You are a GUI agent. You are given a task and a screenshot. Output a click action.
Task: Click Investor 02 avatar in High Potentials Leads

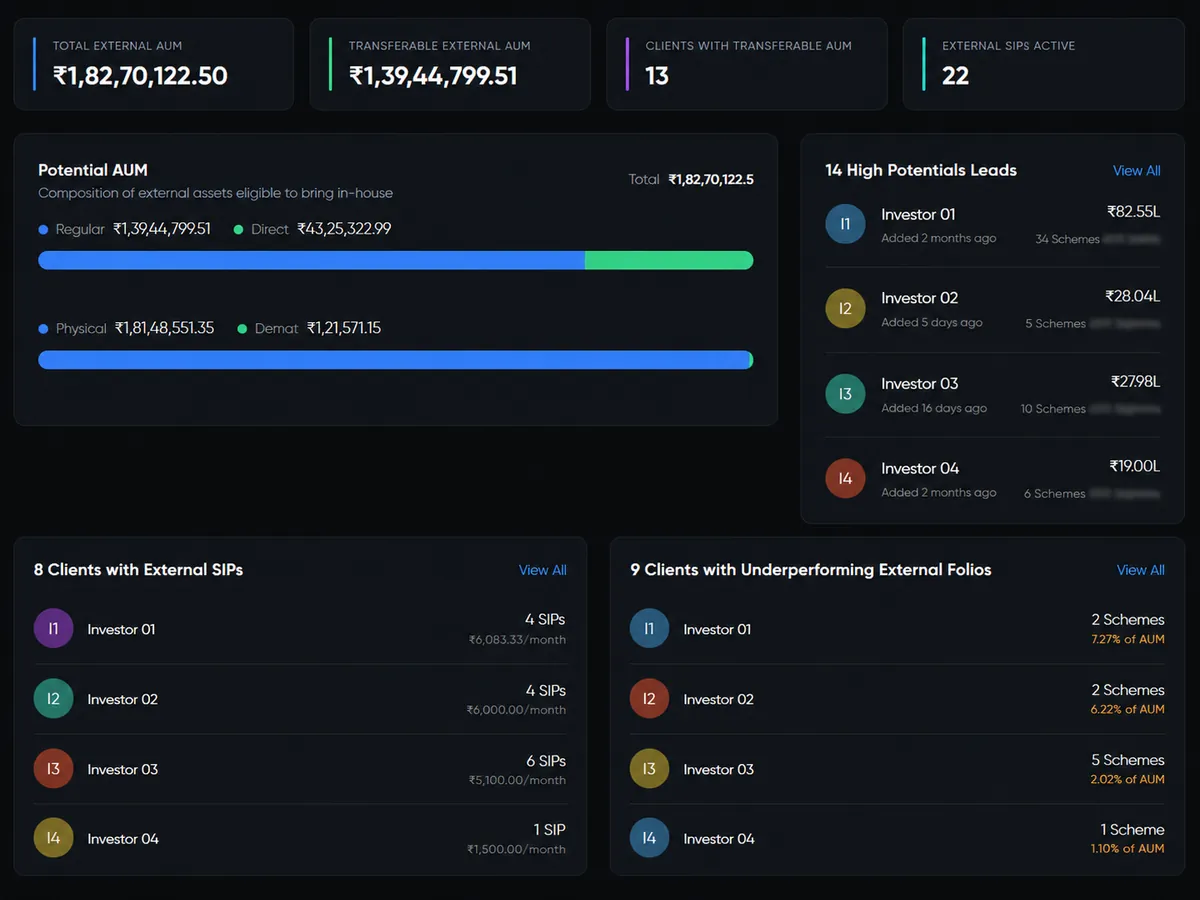click(845, 309)
